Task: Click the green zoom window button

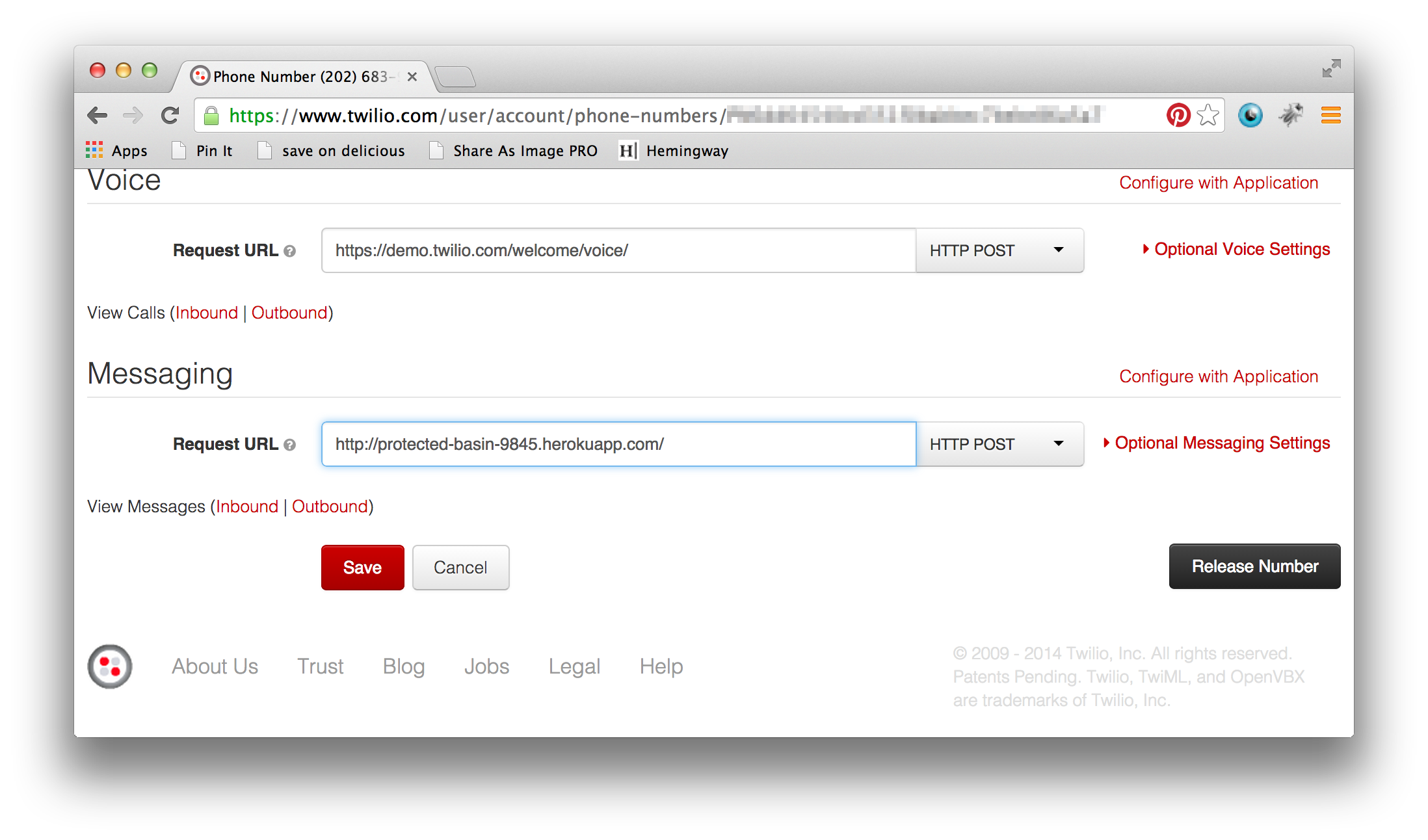Action: tap(150, 70)
